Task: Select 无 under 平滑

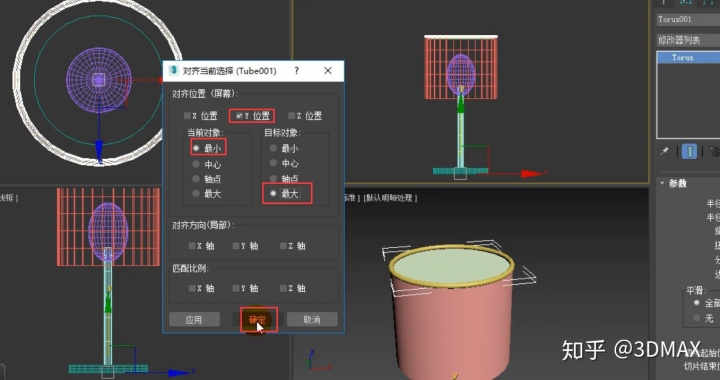Action: (697, 318)
